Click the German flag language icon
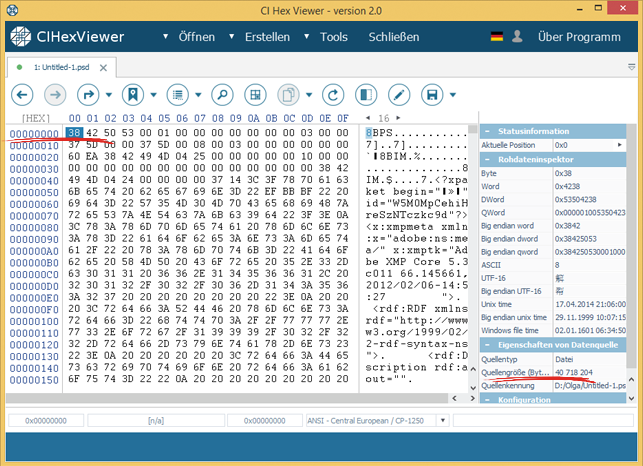The image size is (643, 466). pos(496,37)
